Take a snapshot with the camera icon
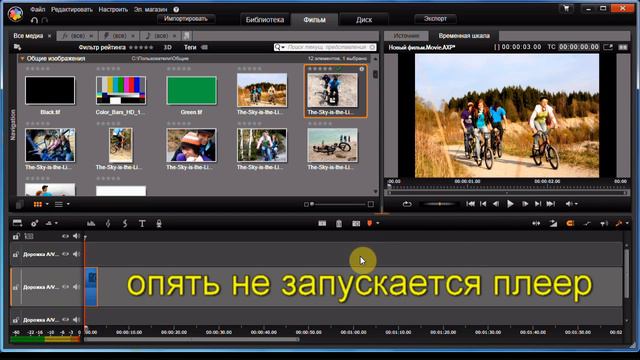 pyautogui.click(x=356, y=223)
